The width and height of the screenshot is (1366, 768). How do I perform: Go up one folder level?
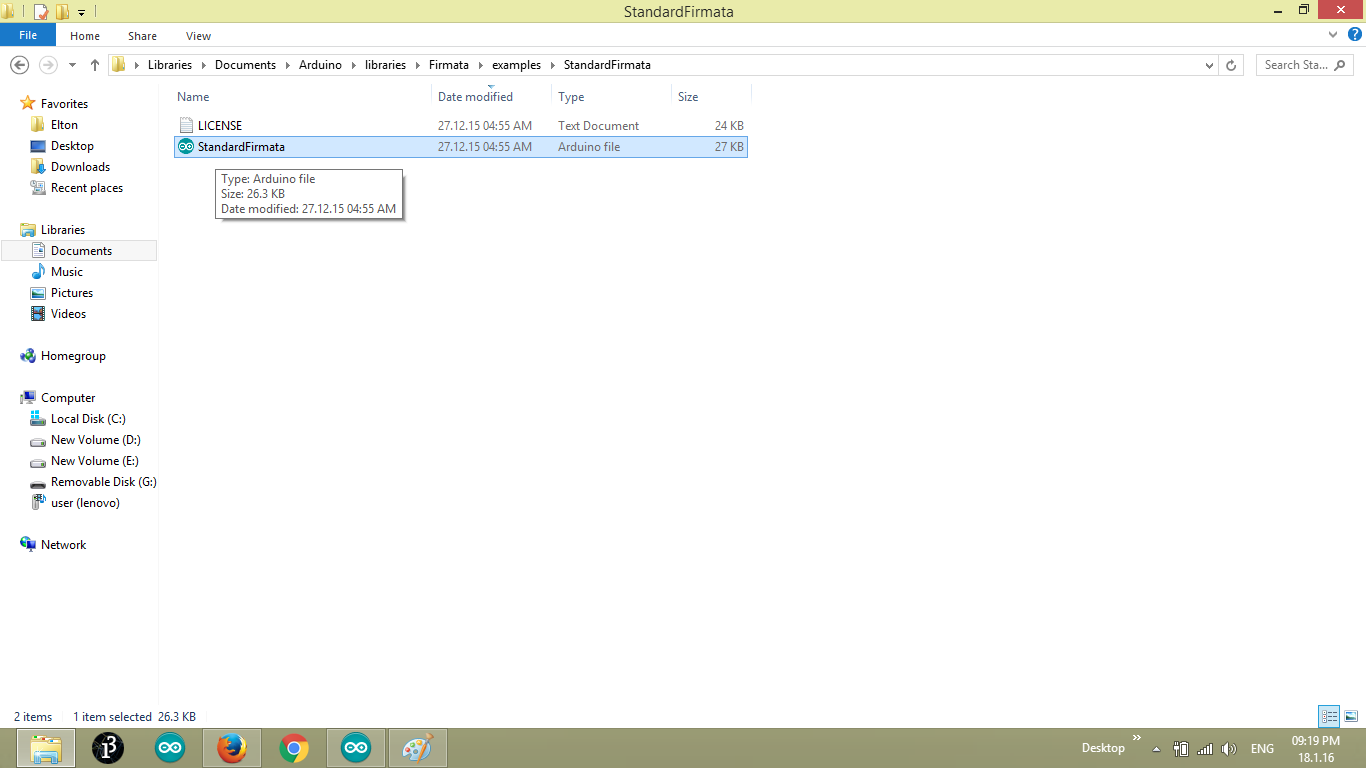tap(95, 65)
